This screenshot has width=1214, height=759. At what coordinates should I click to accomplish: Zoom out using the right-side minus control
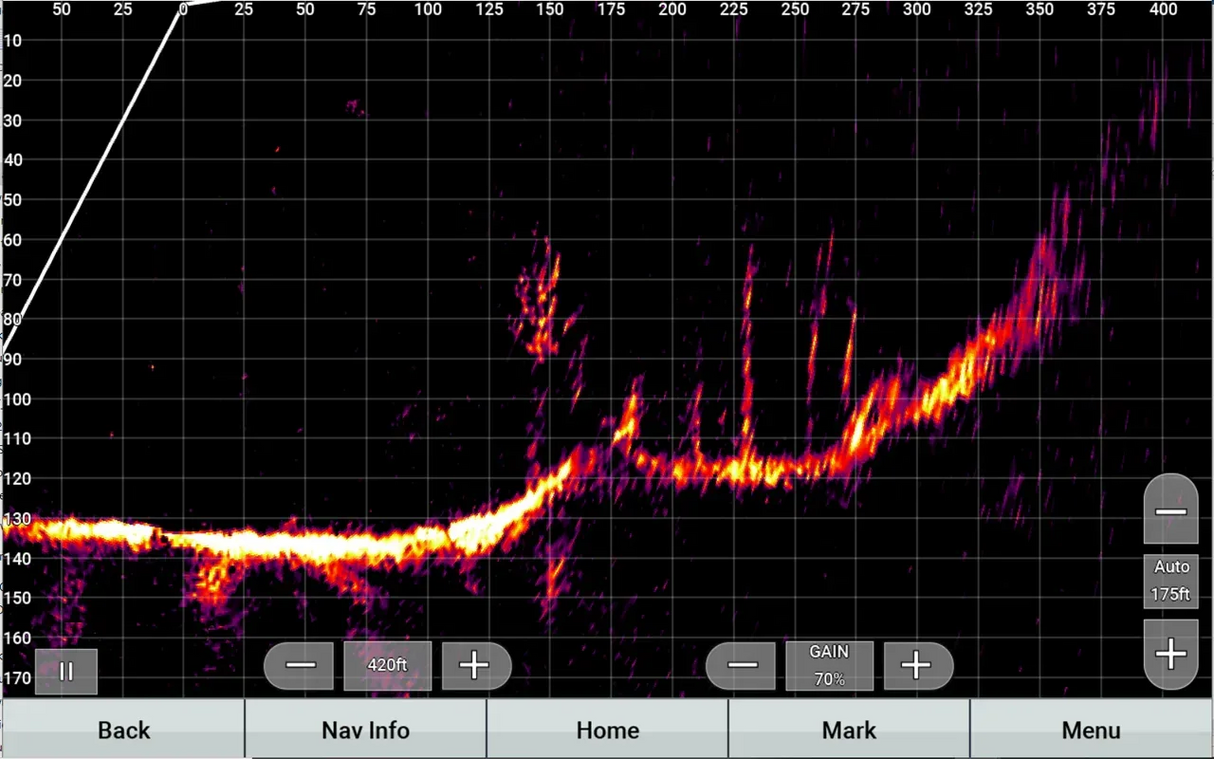1171,509
